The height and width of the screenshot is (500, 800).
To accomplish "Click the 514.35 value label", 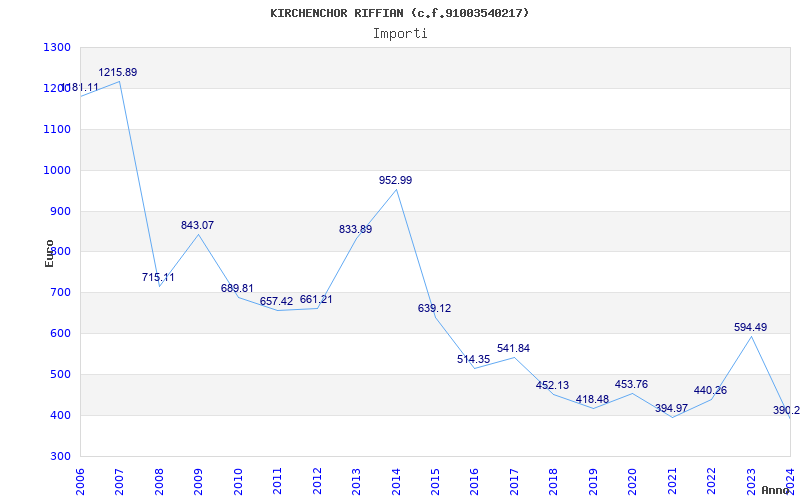I will pyautogui.click(x=473, y=360).
